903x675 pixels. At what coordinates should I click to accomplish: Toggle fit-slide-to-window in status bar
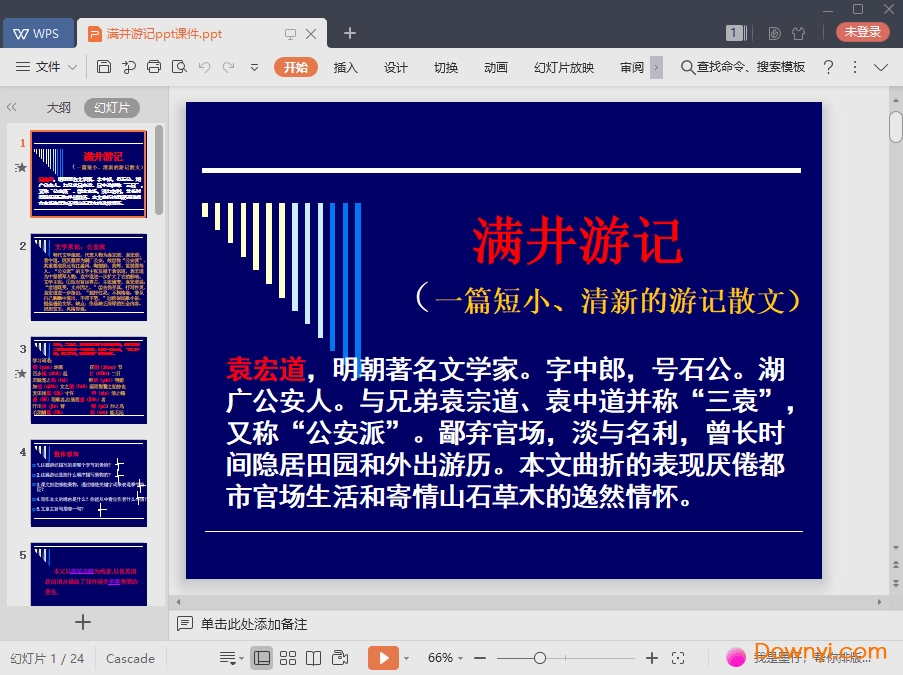[680, 658]
